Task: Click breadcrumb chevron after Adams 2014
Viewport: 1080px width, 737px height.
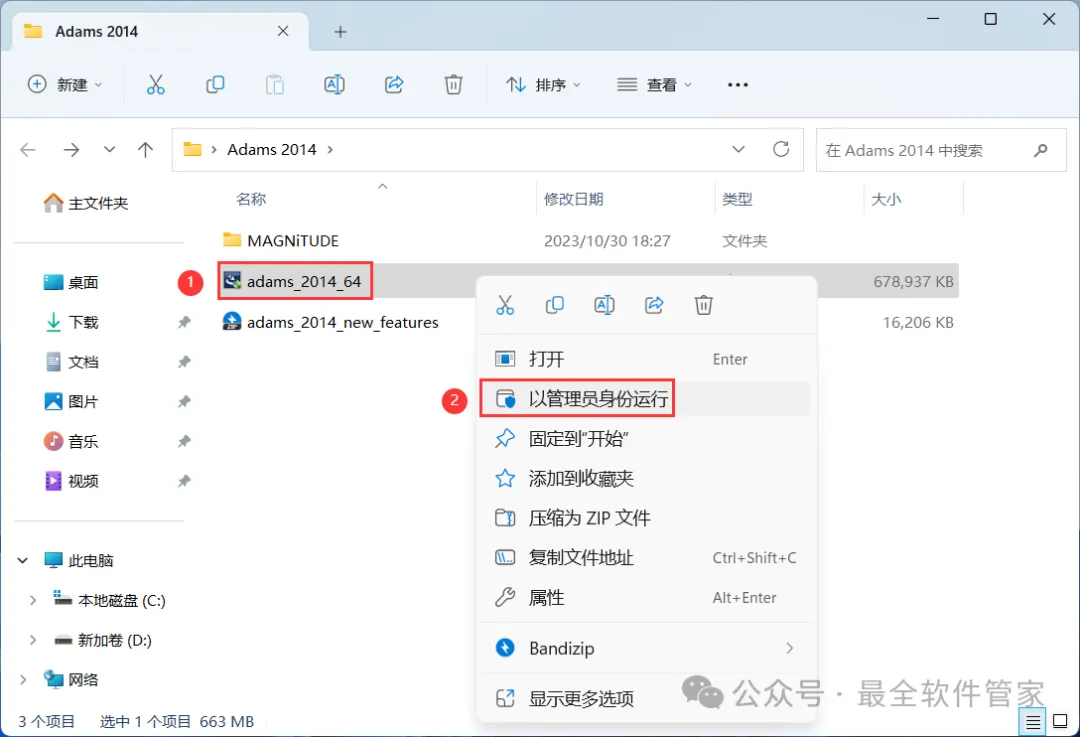Action: pos(330,149)
